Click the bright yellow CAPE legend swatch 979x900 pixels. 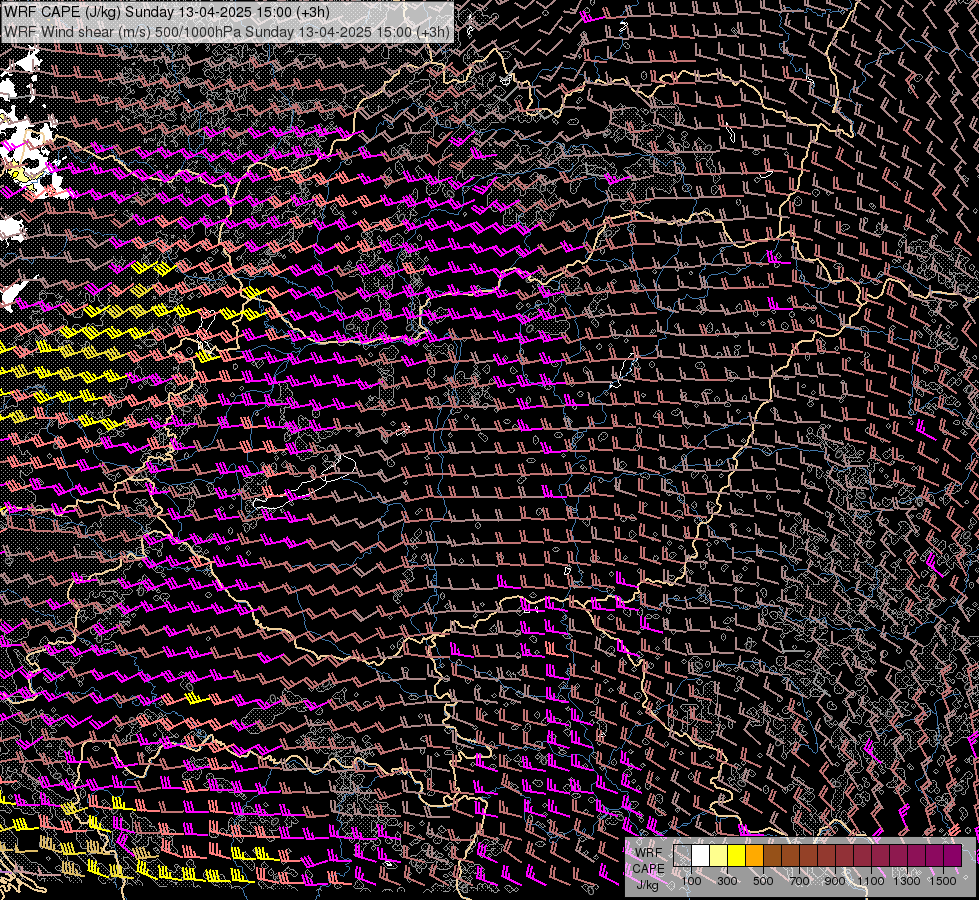[x=737, y=856]
